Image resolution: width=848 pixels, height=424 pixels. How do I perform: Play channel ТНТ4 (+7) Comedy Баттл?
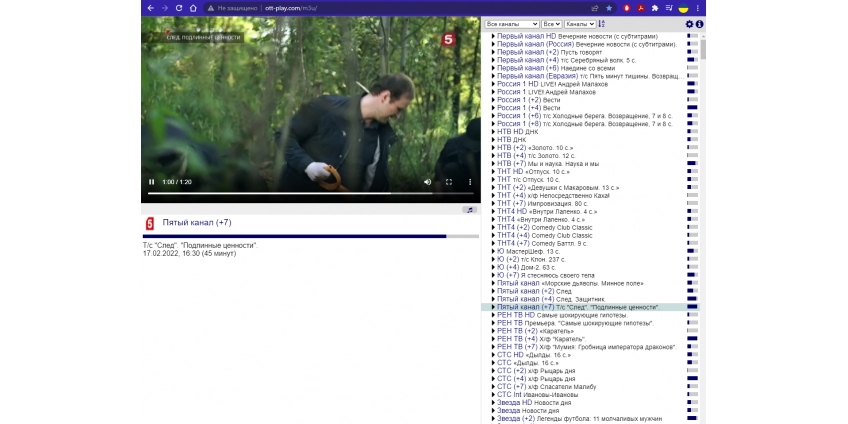click(542, 243)
